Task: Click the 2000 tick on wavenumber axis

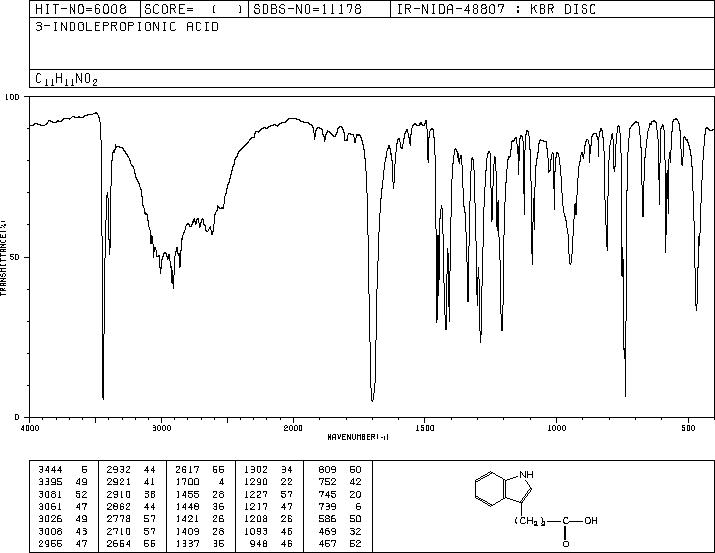Action: [293, 428]
